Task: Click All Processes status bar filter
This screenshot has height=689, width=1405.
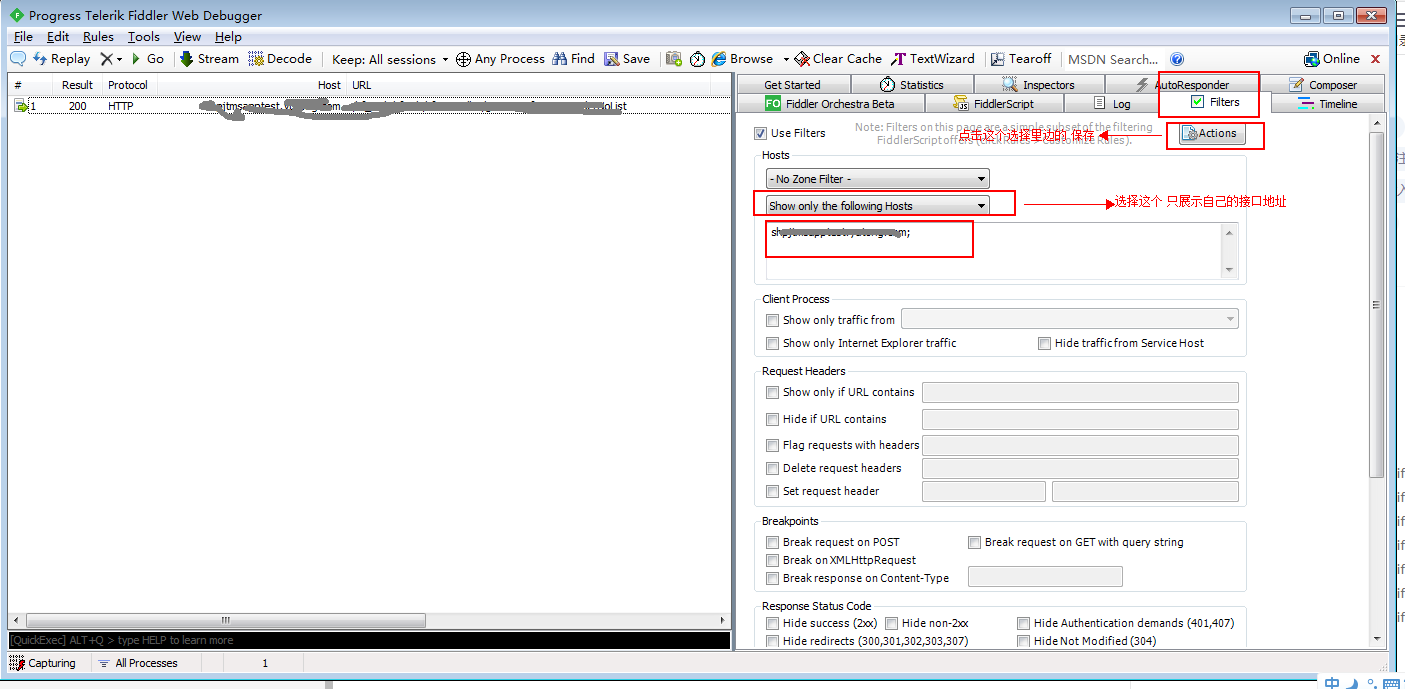Action: tap(137, 663)
